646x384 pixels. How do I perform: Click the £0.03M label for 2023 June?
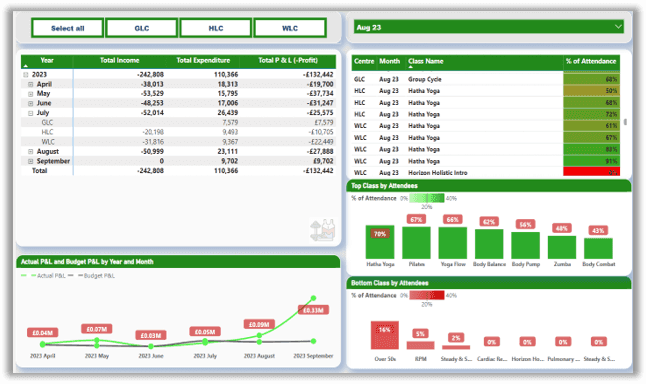(151, 335)
